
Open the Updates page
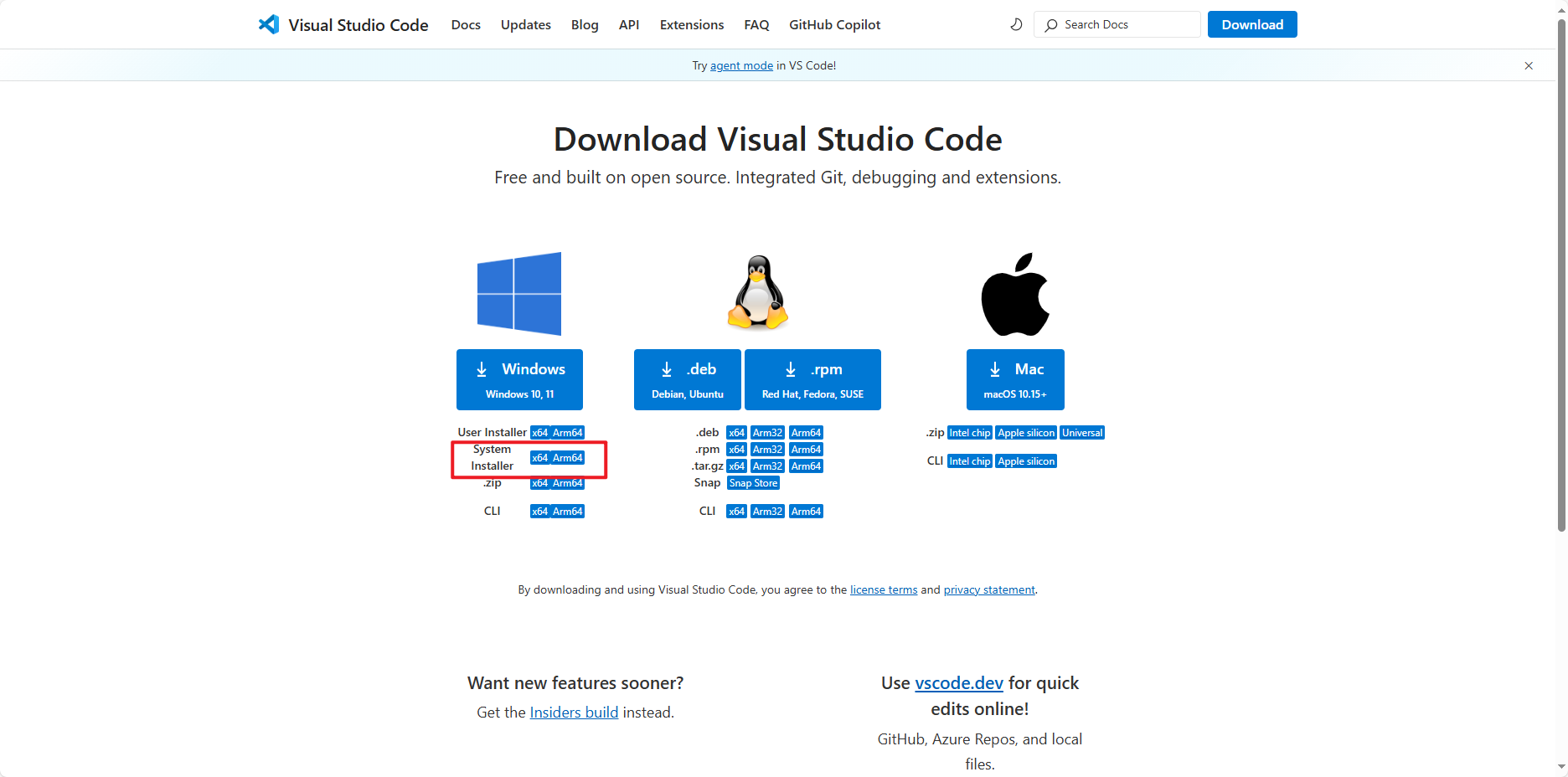pos(526,25)
